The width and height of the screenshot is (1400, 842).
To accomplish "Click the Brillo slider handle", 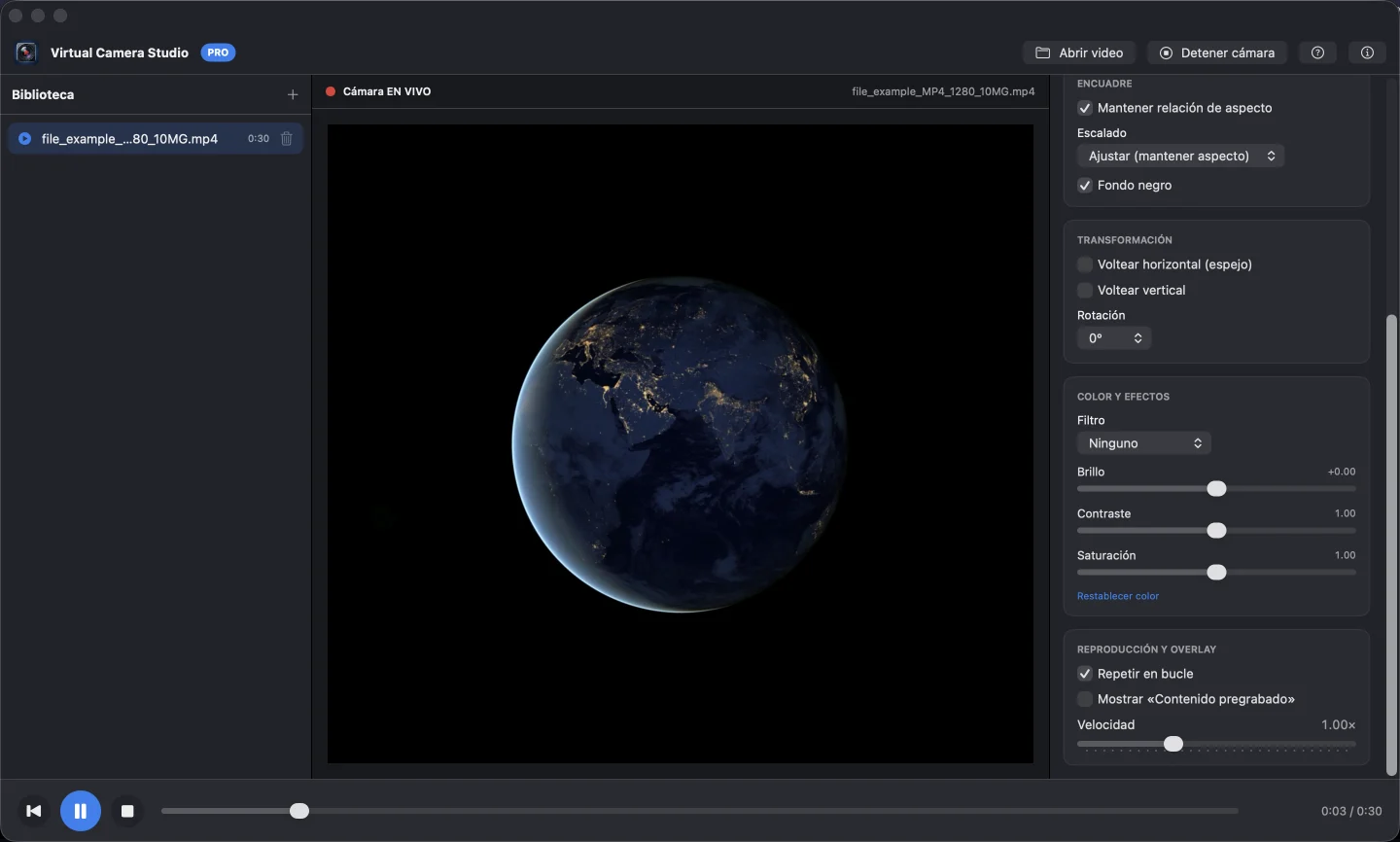I will (x=1216, y=489).
